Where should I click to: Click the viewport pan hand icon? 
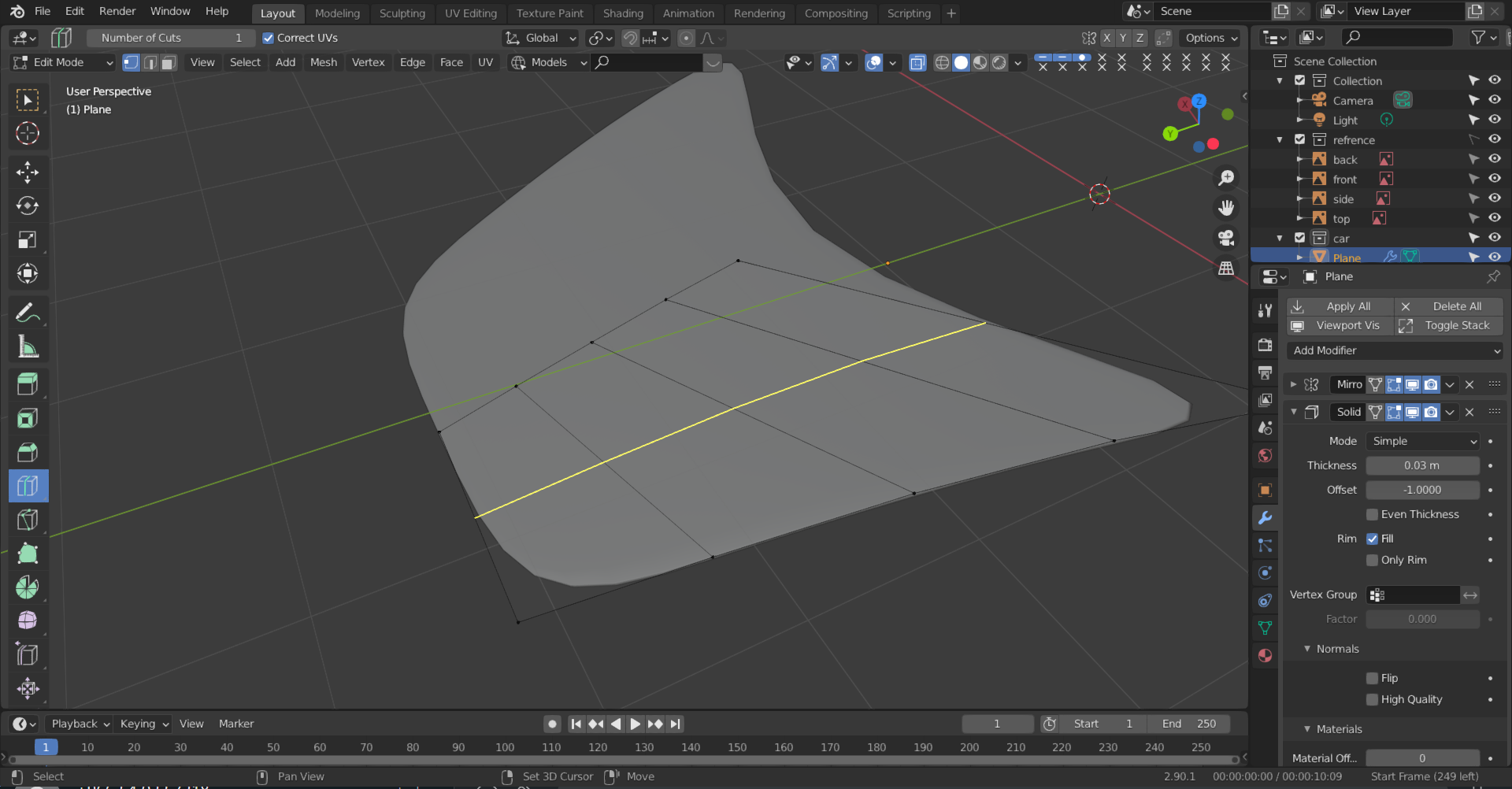[x=1226, y=208]
